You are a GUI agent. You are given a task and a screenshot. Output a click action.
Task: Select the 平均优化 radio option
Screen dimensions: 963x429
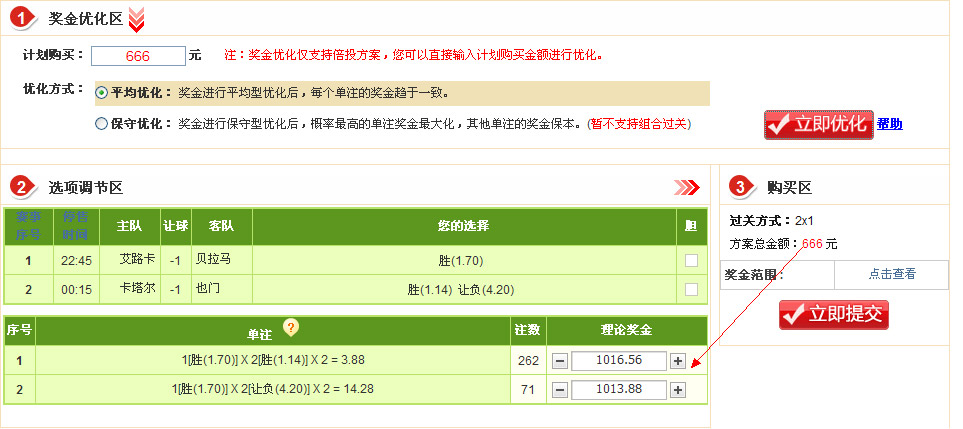click(x=101, y=93)
